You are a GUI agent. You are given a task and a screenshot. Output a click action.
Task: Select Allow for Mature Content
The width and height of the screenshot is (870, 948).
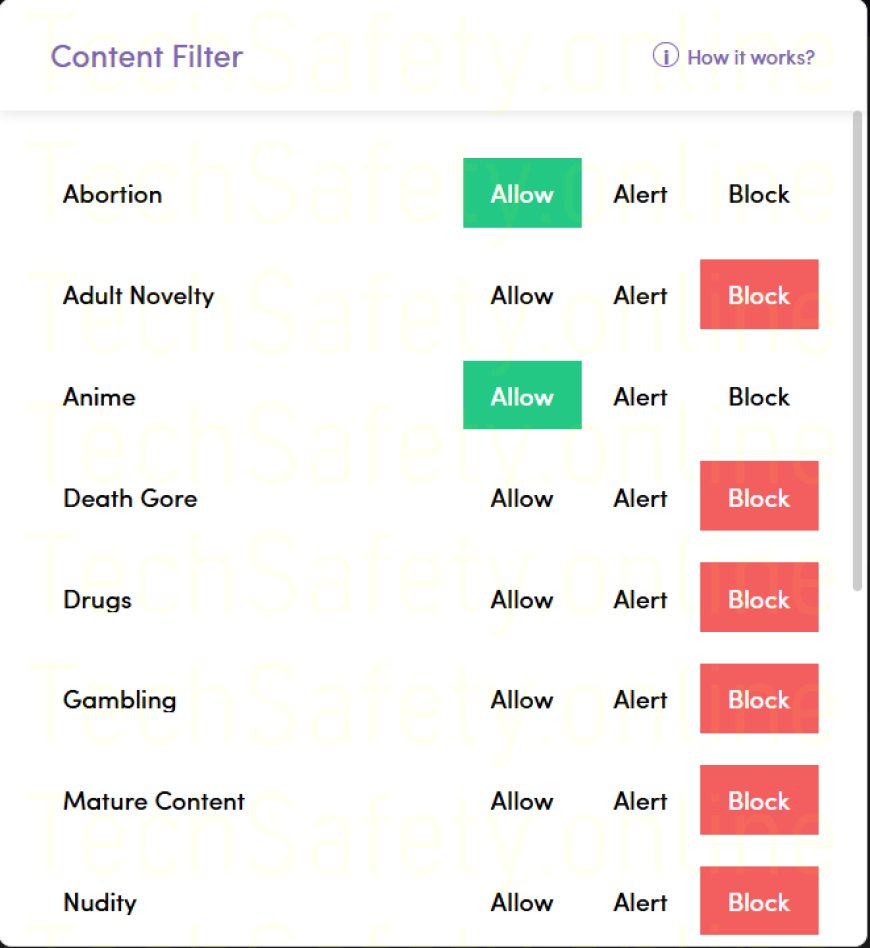pyautogui.click(x=522, y=801)
